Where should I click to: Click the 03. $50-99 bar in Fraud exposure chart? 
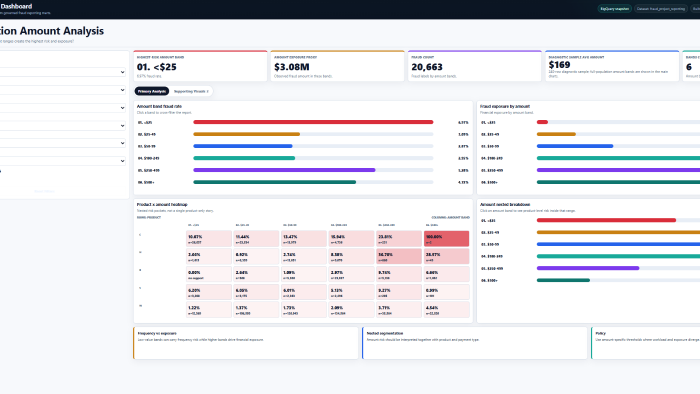[575, 146]
